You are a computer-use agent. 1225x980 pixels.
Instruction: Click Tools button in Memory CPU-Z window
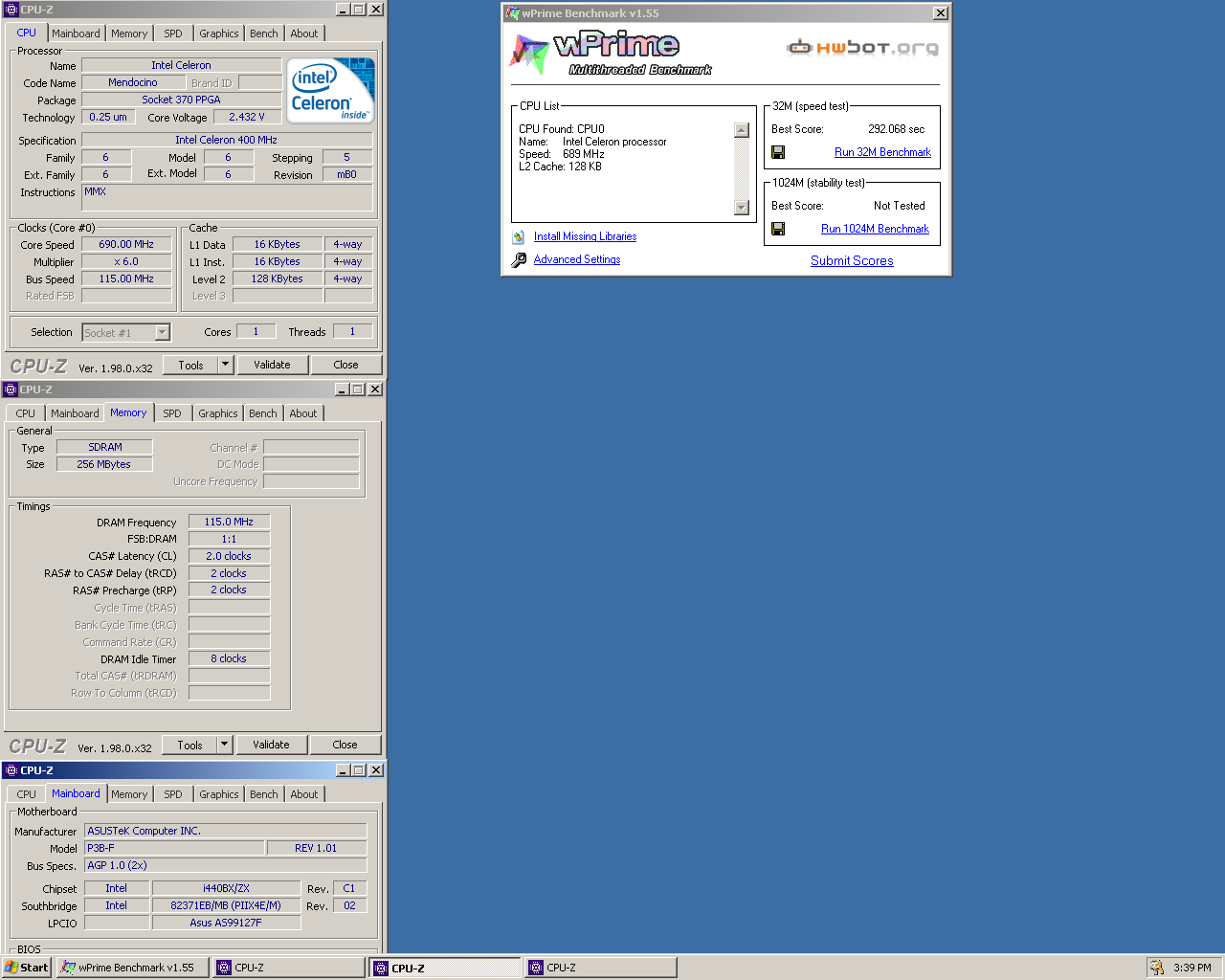click(189, 745)
